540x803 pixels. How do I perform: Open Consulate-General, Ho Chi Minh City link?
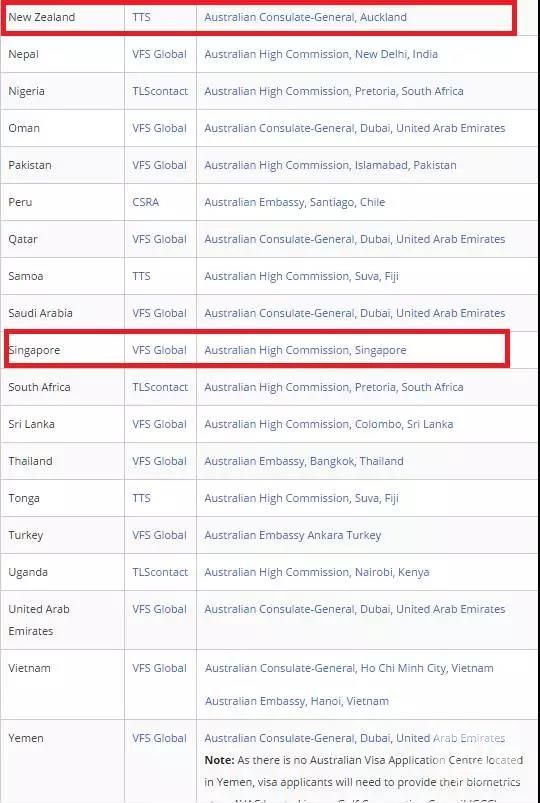click(349, 668)
